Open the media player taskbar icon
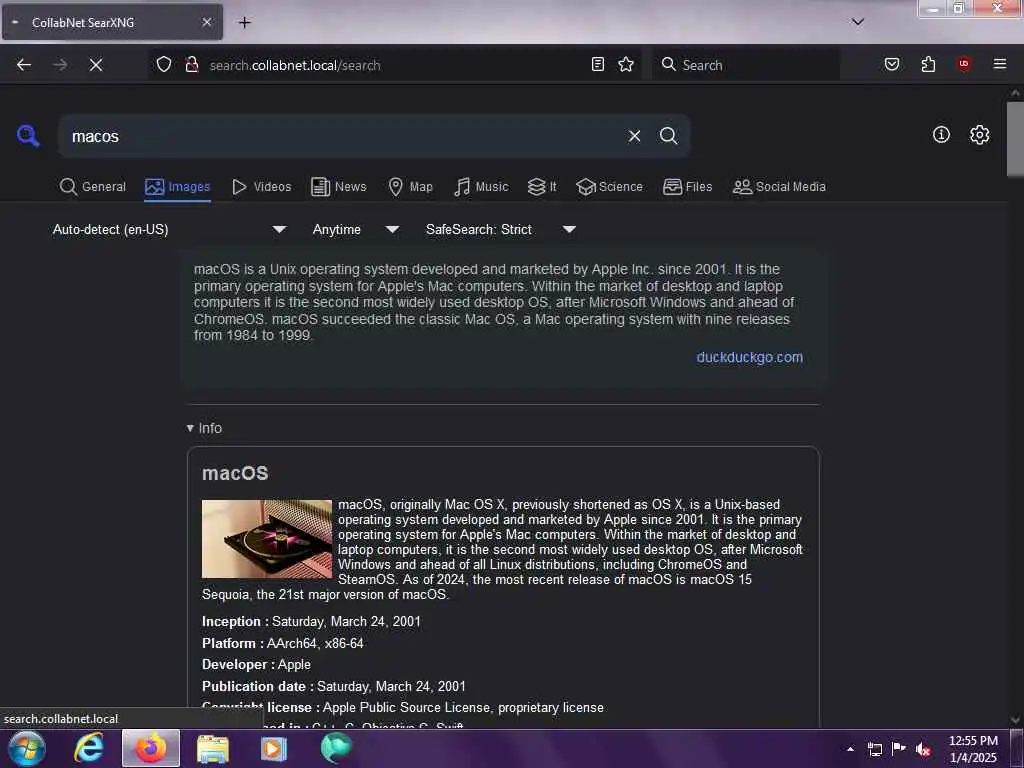Screen dimensions: 1024x768 [274, 748]
